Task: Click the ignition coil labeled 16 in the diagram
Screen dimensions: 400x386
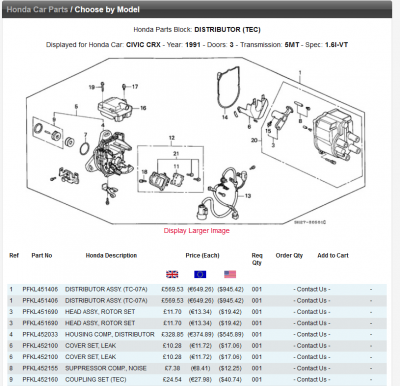Action: pyautogui.click(x=115, y=109)
